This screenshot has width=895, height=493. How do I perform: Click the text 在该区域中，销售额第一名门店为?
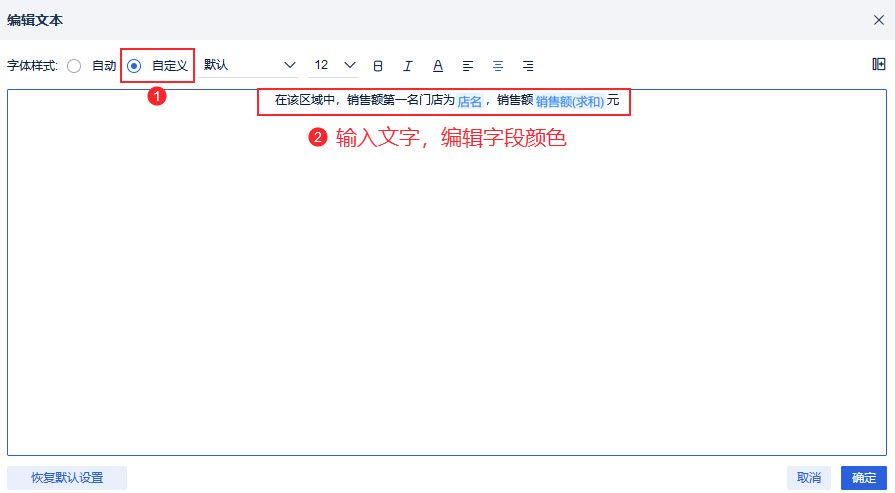[x=364, y=100]
